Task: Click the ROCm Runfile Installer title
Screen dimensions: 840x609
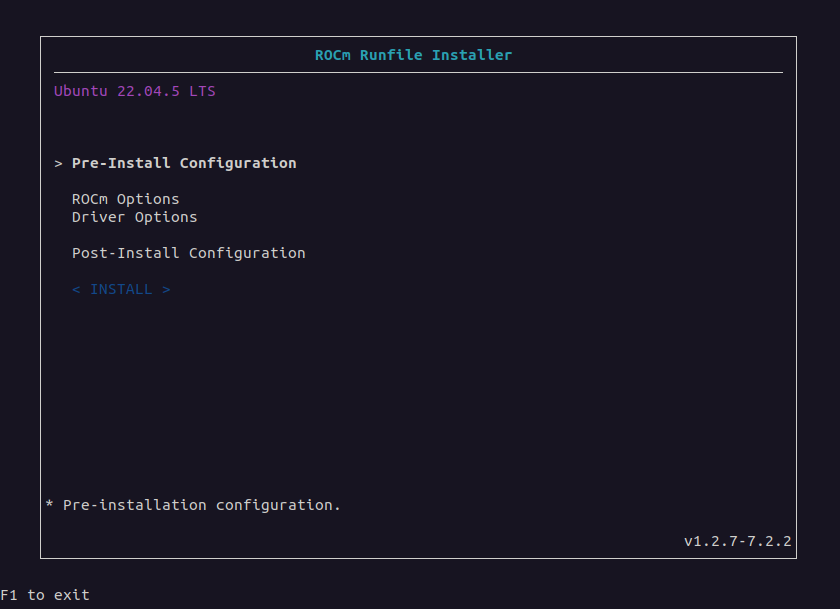Action: [x=413, y=55]
